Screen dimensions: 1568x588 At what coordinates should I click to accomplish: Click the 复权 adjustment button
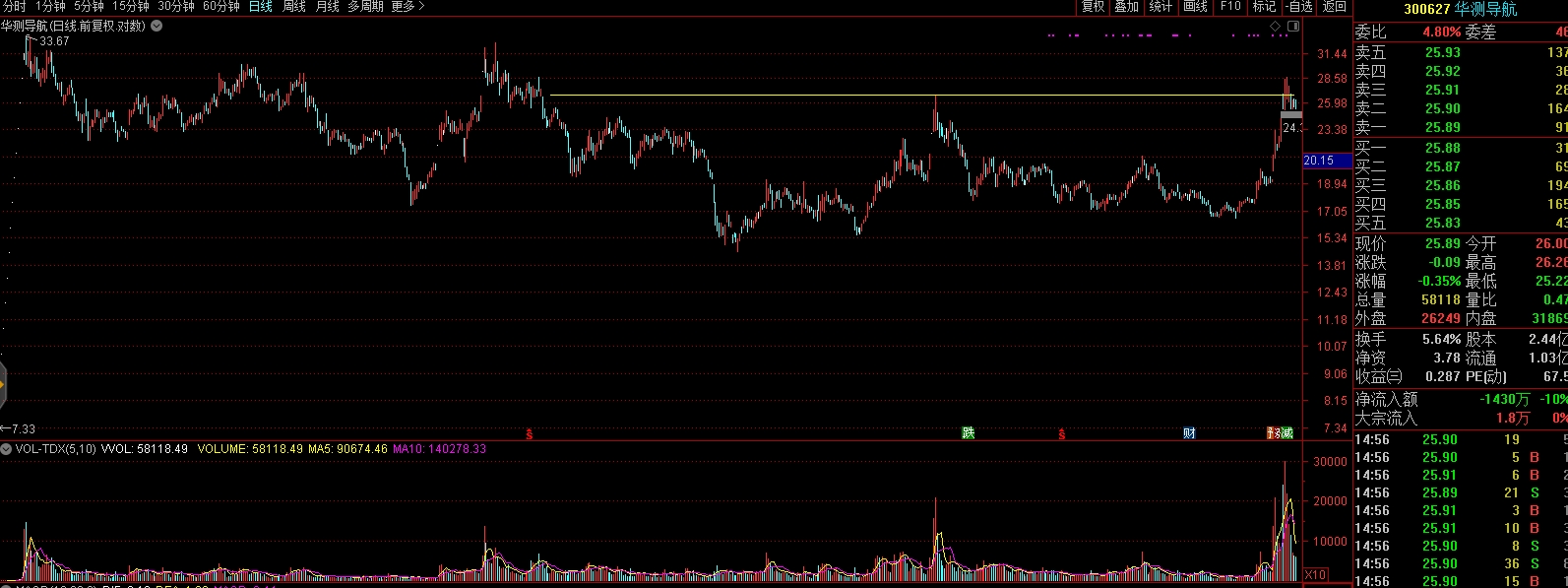(x=1094, y=7)
